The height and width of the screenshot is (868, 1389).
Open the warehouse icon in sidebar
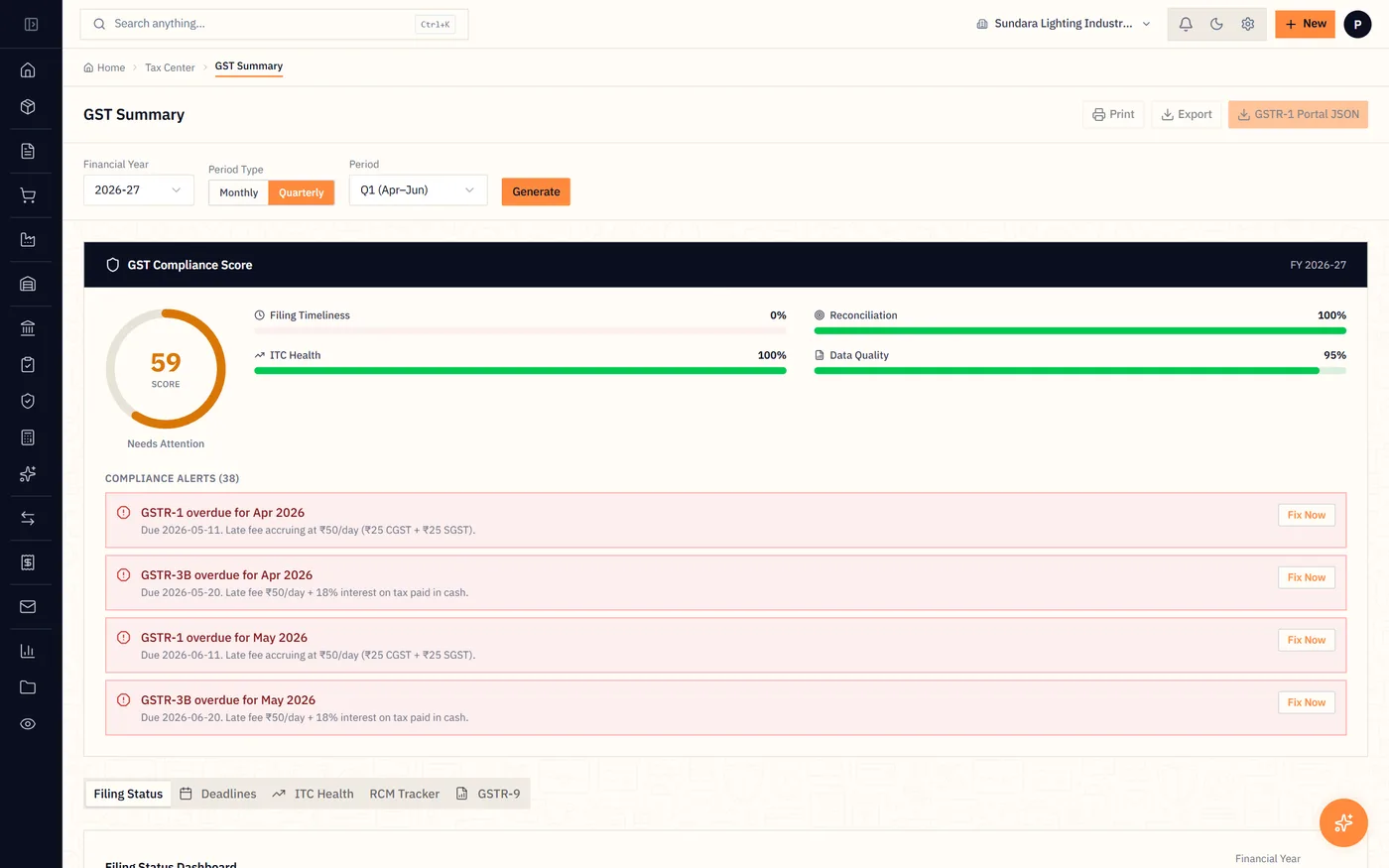click(x=28, y=284)
